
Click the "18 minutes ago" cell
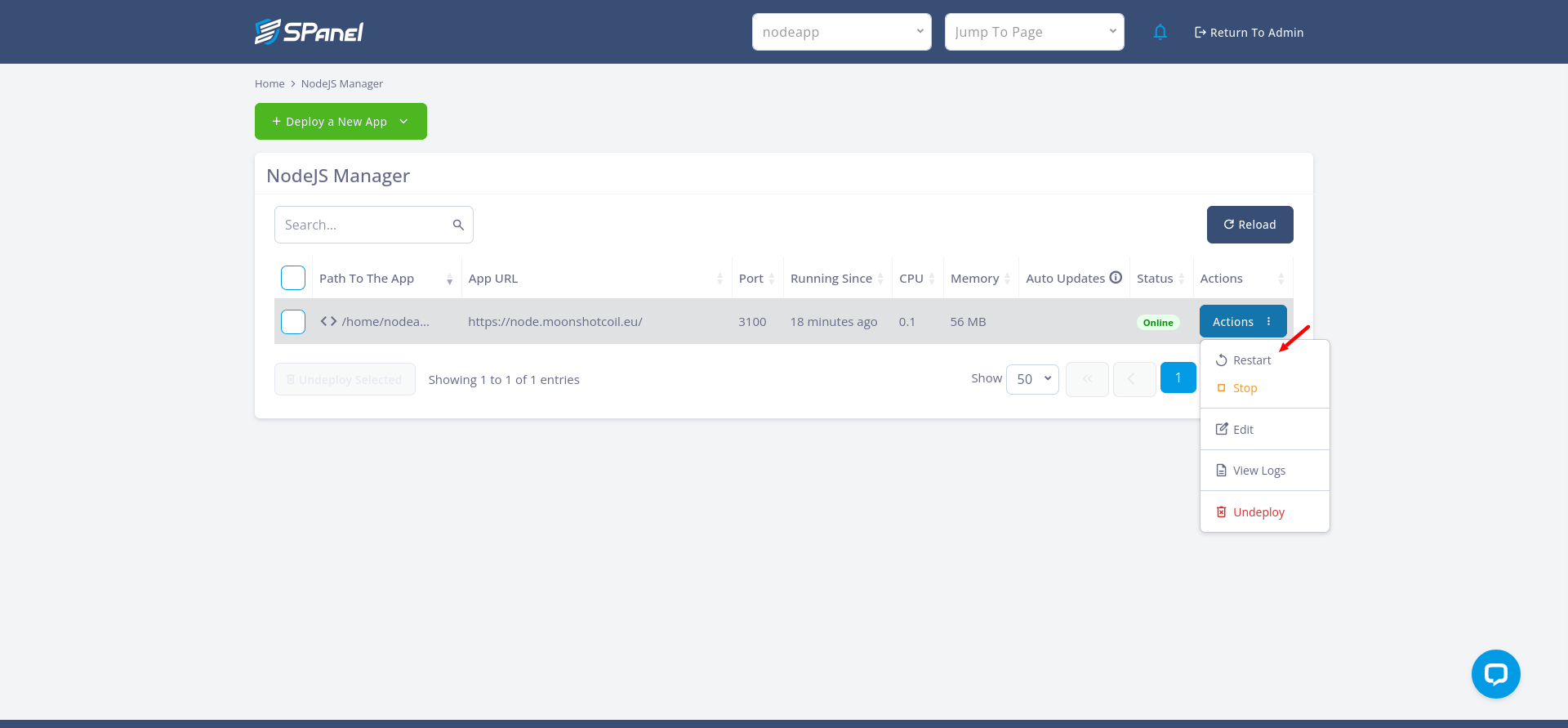coord(834,322)
